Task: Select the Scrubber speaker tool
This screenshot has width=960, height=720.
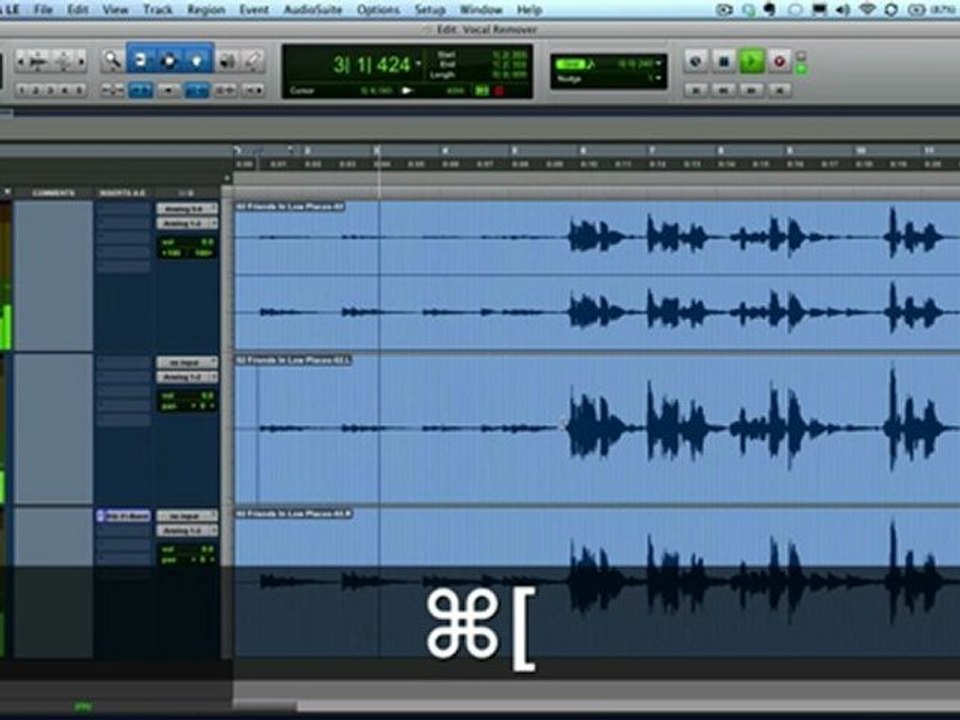Action: 227,60
